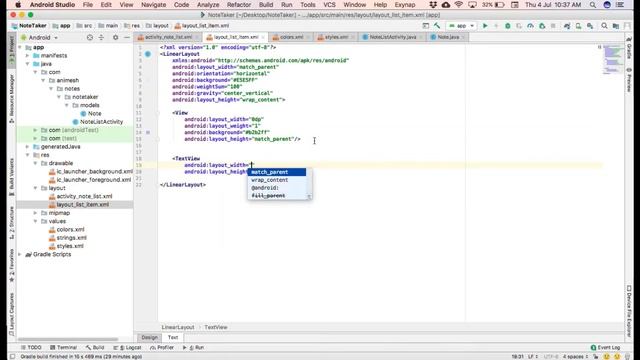Open the Refactor menu

pos(239,5)
